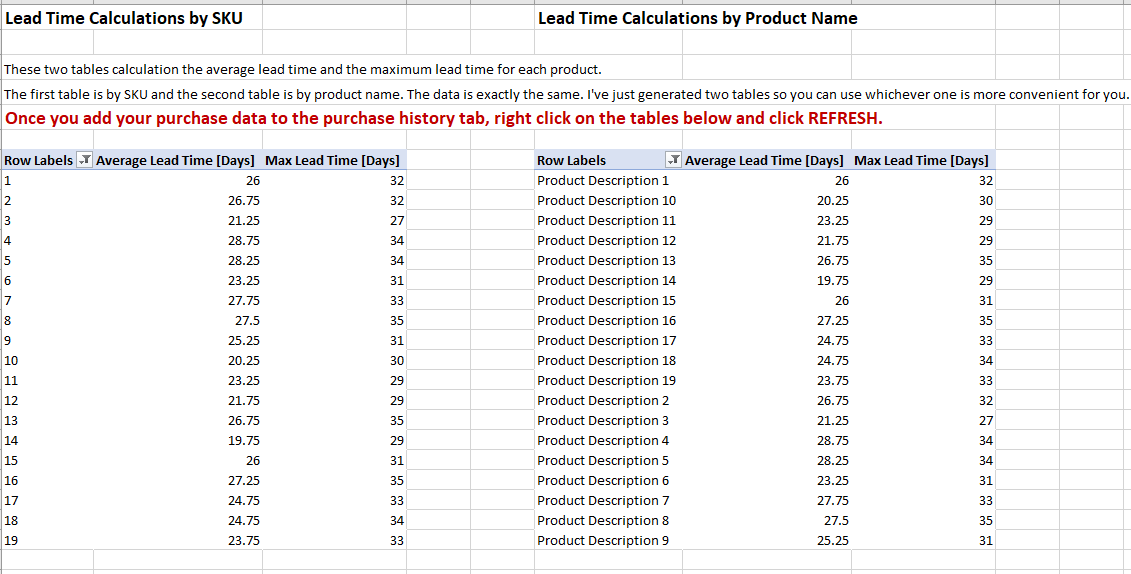Select the SKU table 'Max Lead Time [Days]' header
The height and width of the screenshot is (574, 1131).
coord(333,161)
